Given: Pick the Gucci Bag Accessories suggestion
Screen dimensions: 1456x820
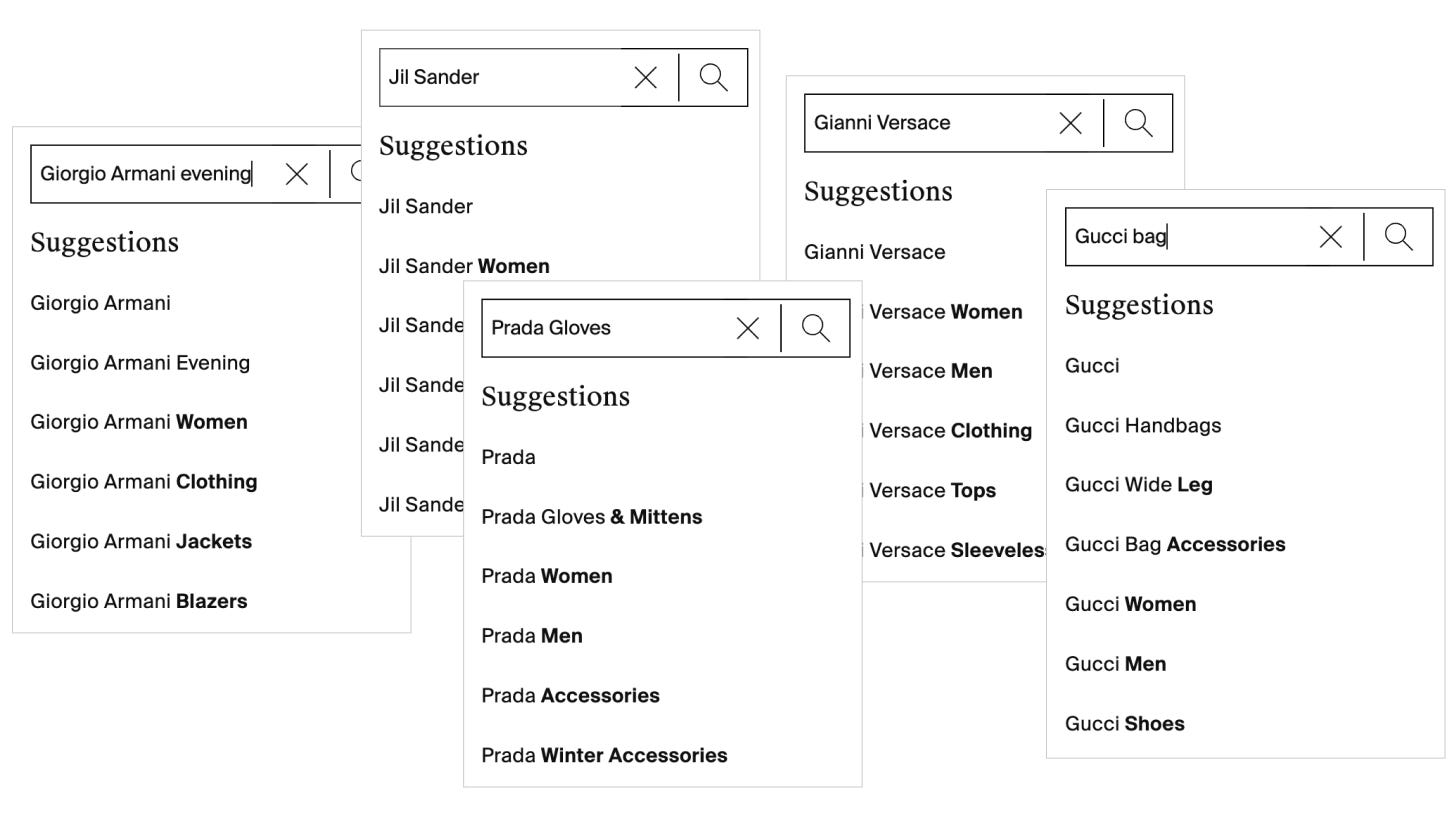Looking at the screenshot, I should tap(1175, 545).
